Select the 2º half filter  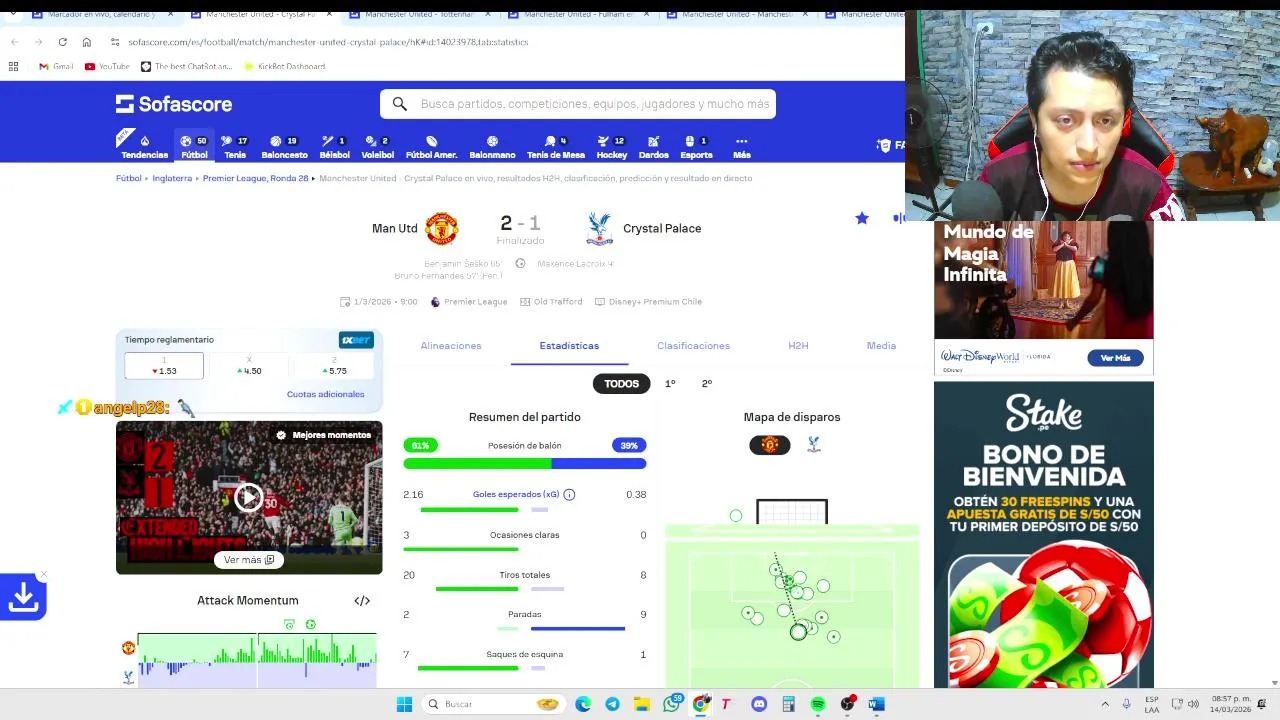click(x=707, y=384)
